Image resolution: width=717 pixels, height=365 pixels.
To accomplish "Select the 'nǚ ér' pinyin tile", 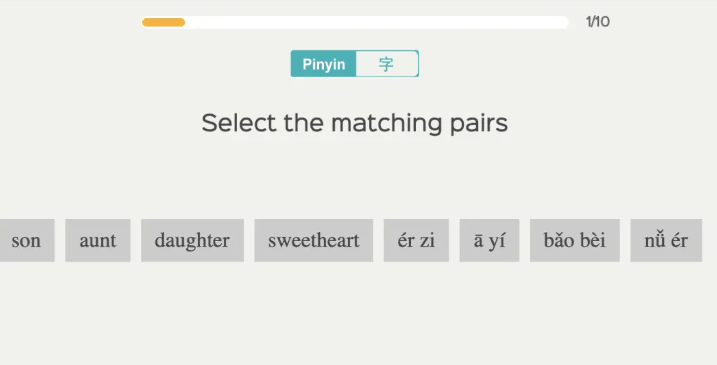I will [x=666, y=241].
